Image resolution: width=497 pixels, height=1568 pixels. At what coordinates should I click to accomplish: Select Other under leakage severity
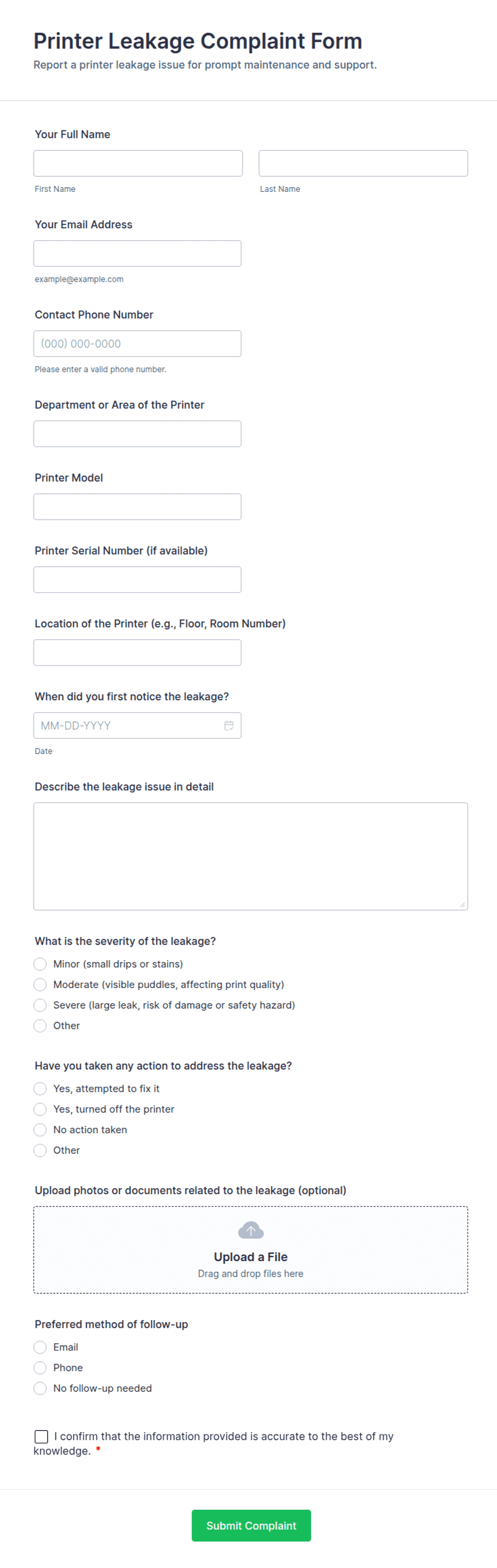point(40,1026)
